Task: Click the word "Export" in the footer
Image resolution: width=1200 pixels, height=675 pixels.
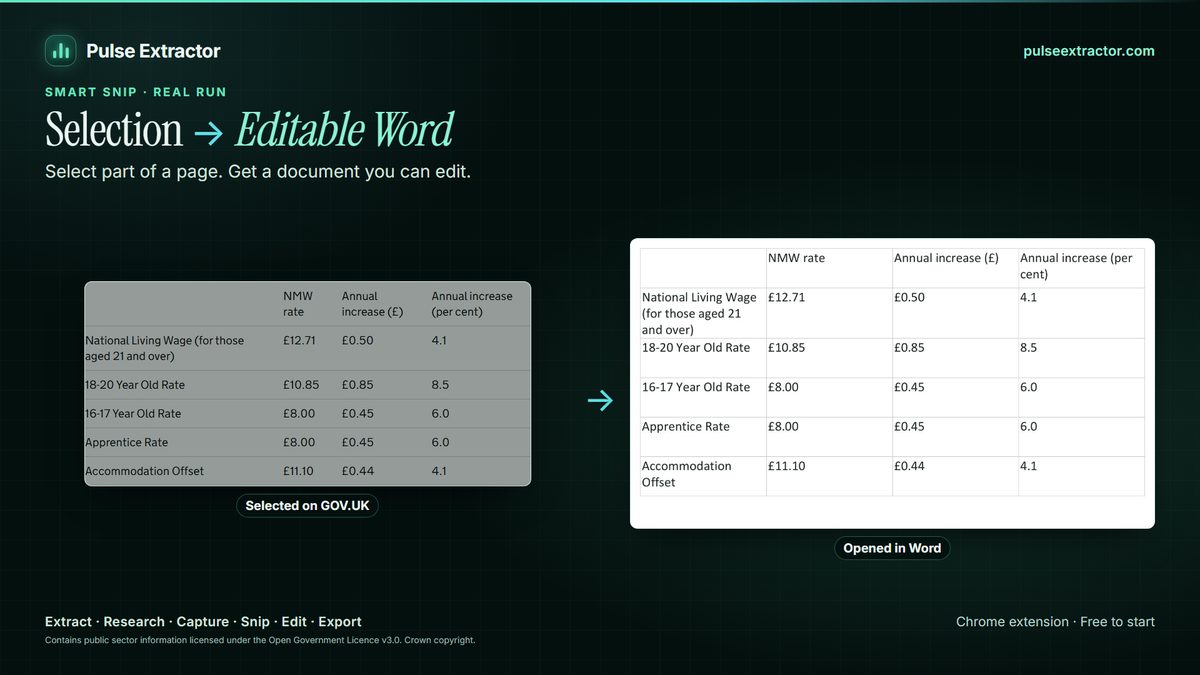Action: (340, 622)
